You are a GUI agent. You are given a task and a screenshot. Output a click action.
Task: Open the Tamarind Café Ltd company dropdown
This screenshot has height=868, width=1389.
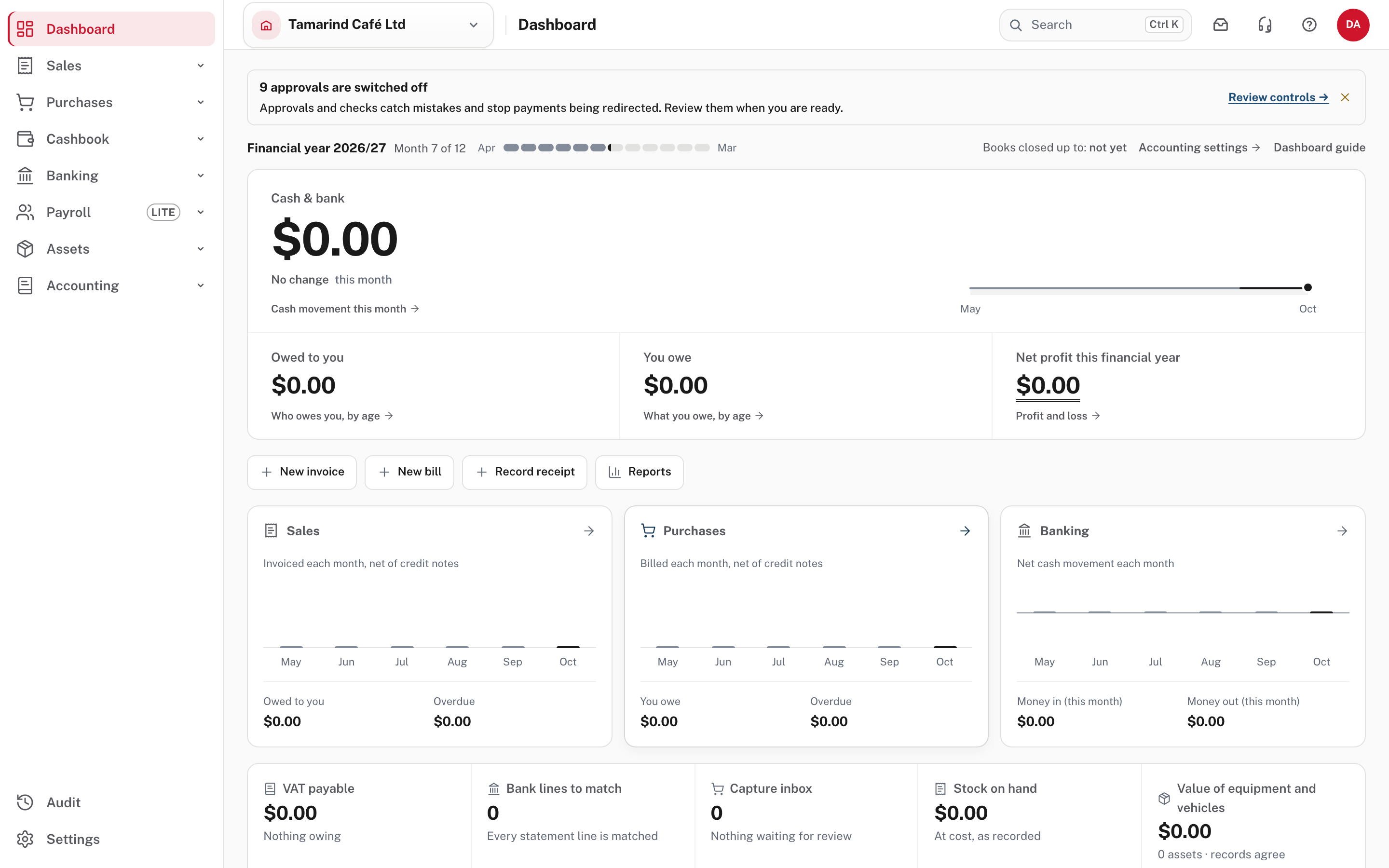(368, 25)
